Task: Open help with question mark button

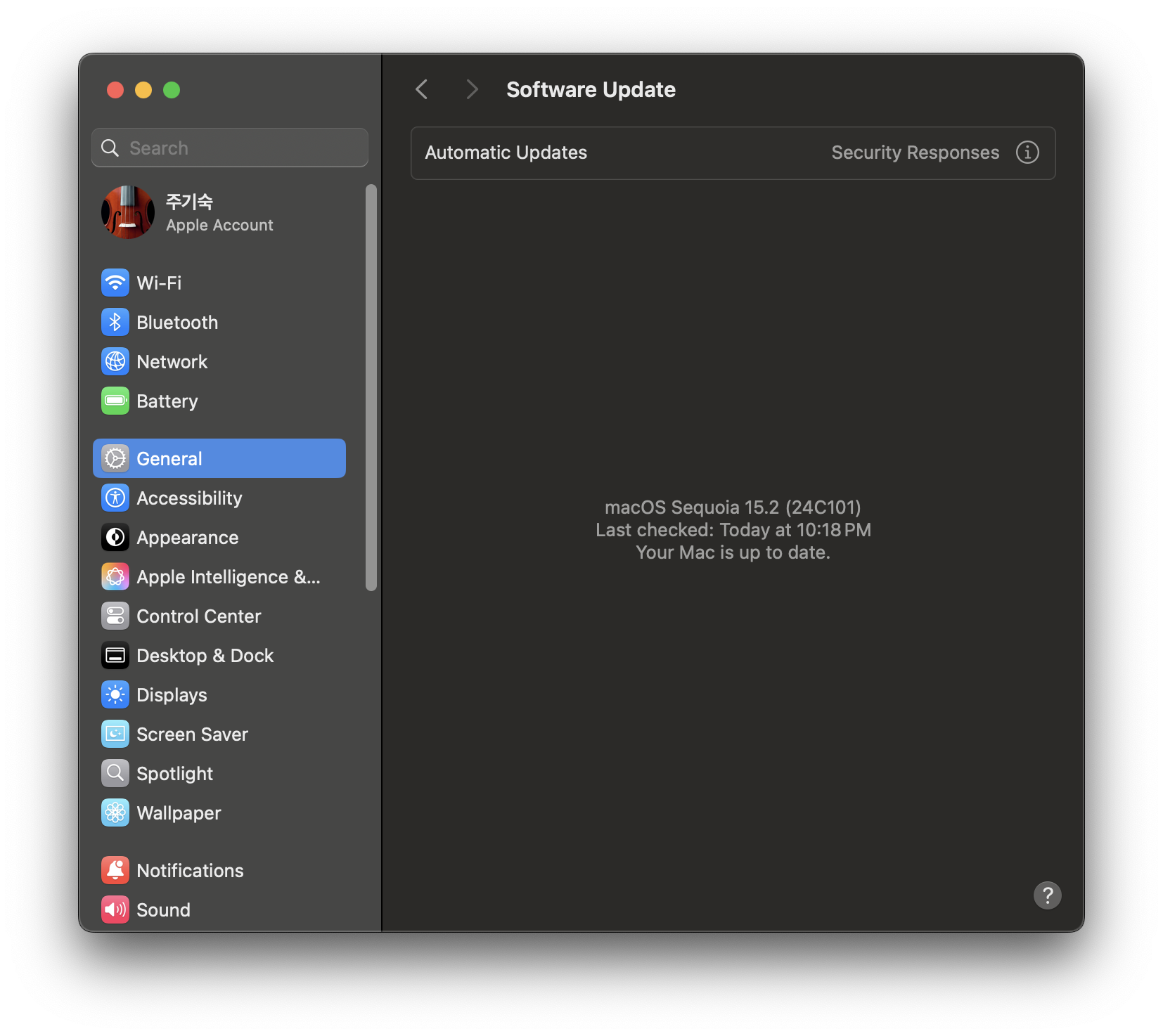Action: 1047,895
